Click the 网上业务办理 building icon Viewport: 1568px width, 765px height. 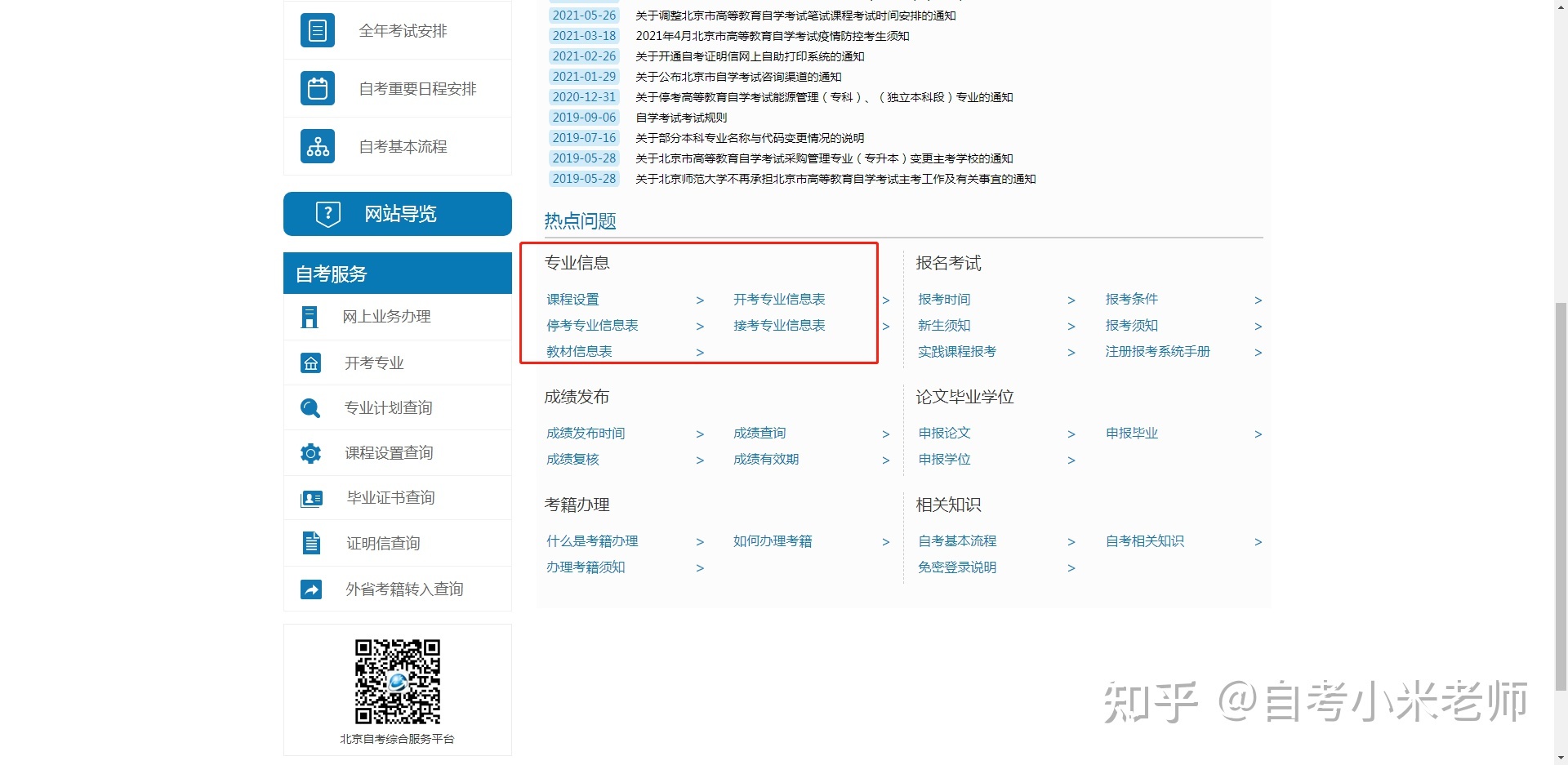(x=310, y=317)
